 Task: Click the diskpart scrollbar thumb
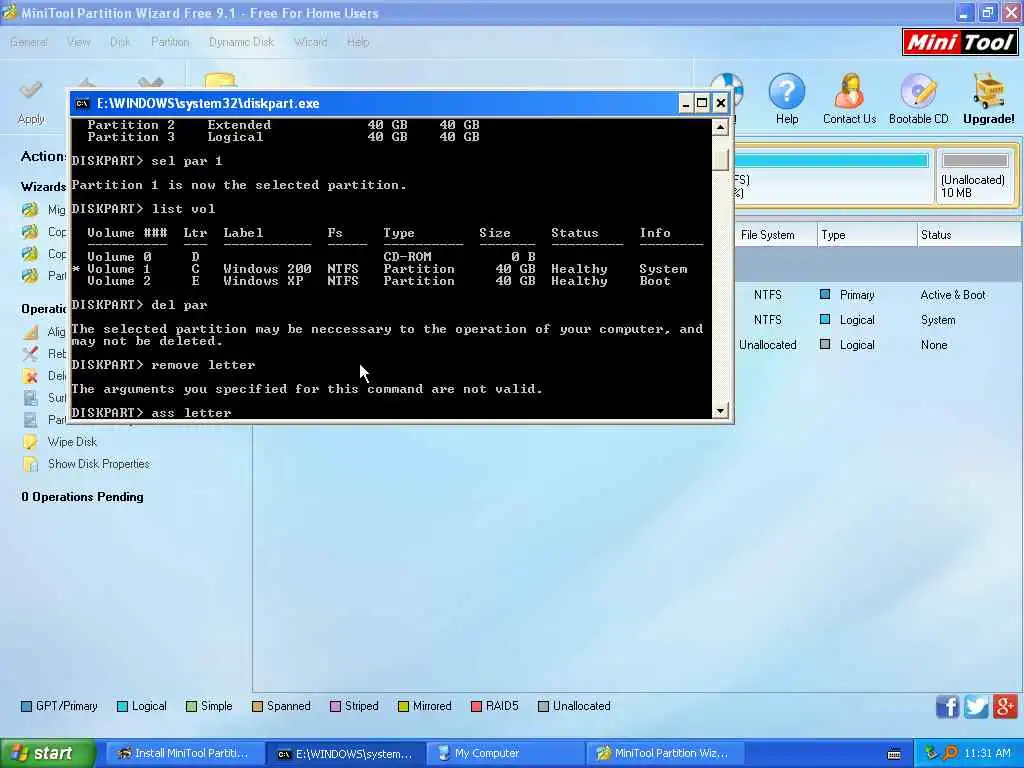720,159
